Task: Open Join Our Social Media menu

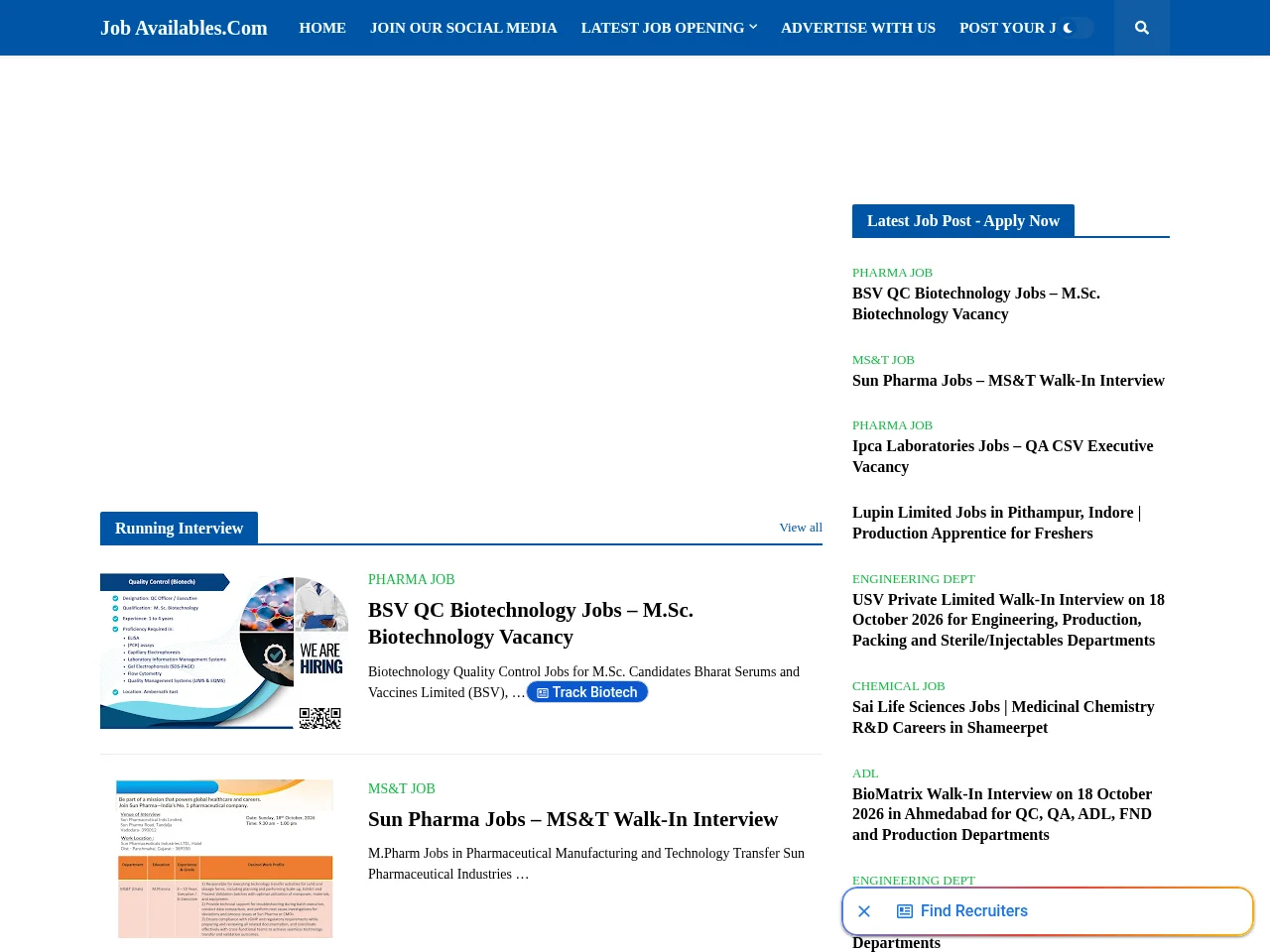Action: pos(463,28)
